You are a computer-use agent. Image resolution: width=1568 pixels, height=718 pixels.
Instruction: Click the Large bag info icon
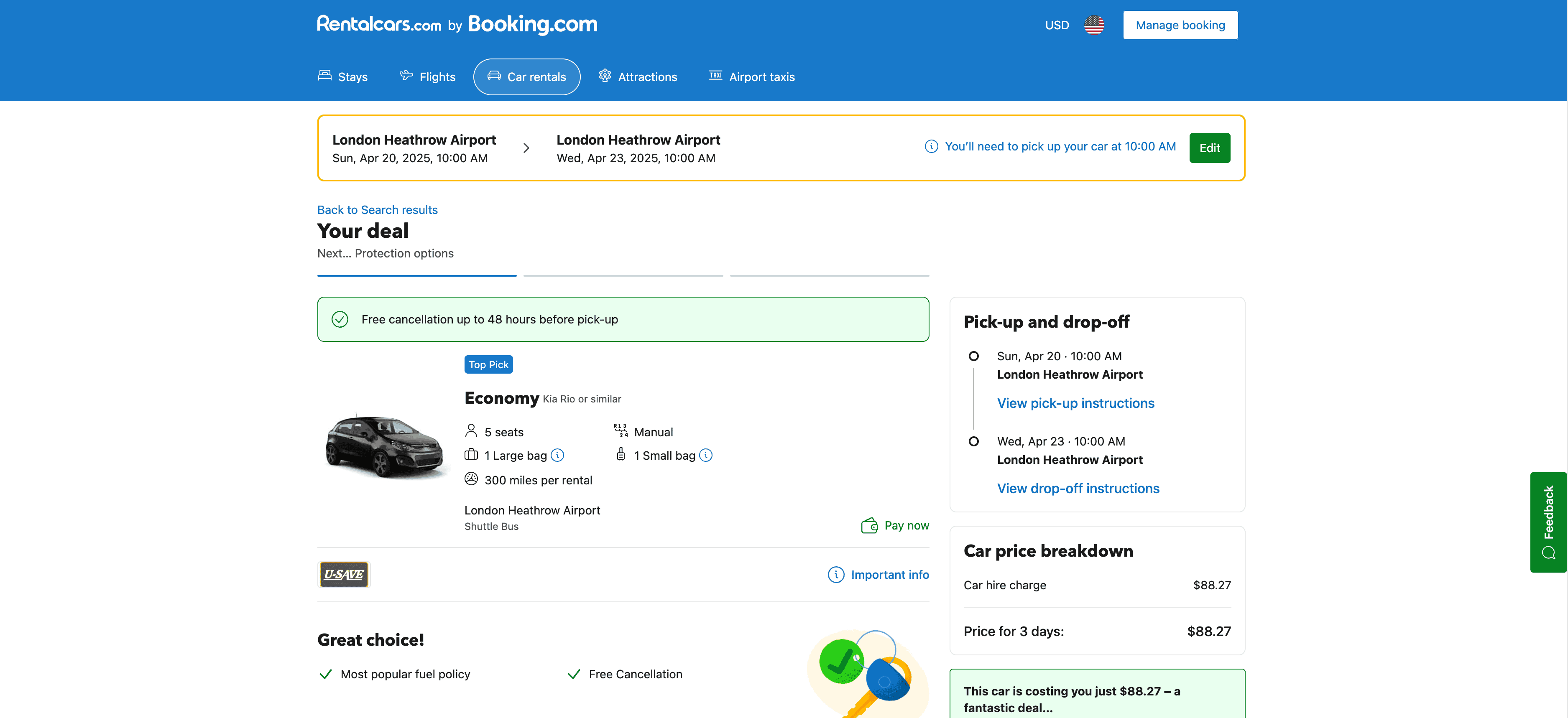(x=557, y=455)
